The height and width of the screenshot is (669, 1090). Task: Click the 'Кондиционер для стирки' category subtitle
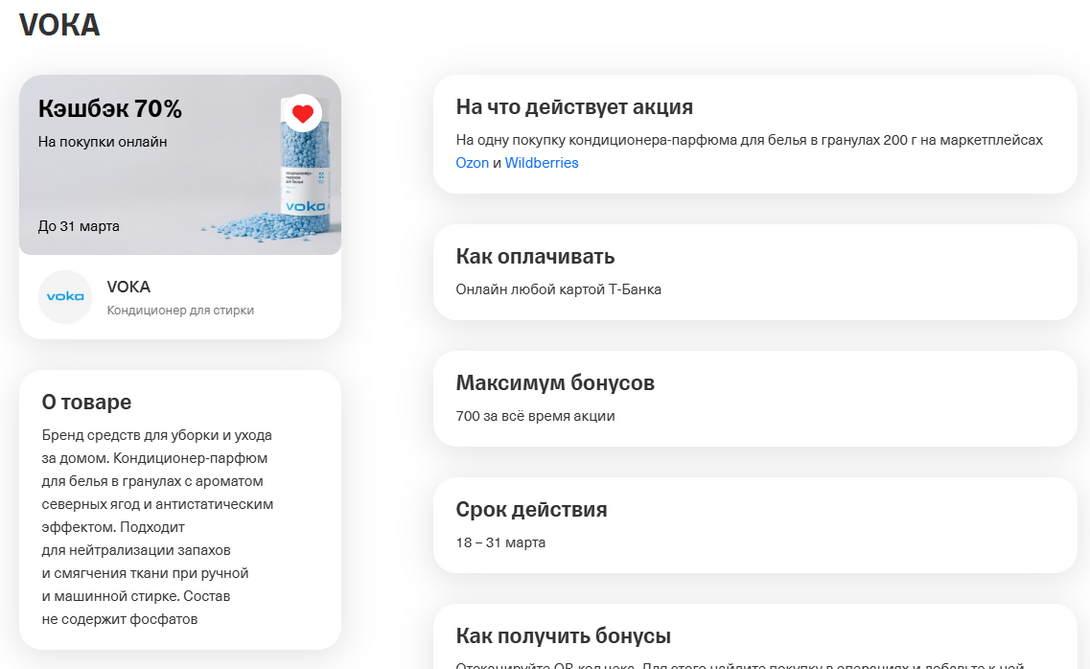pyautogui.click(x=180, y=310)
